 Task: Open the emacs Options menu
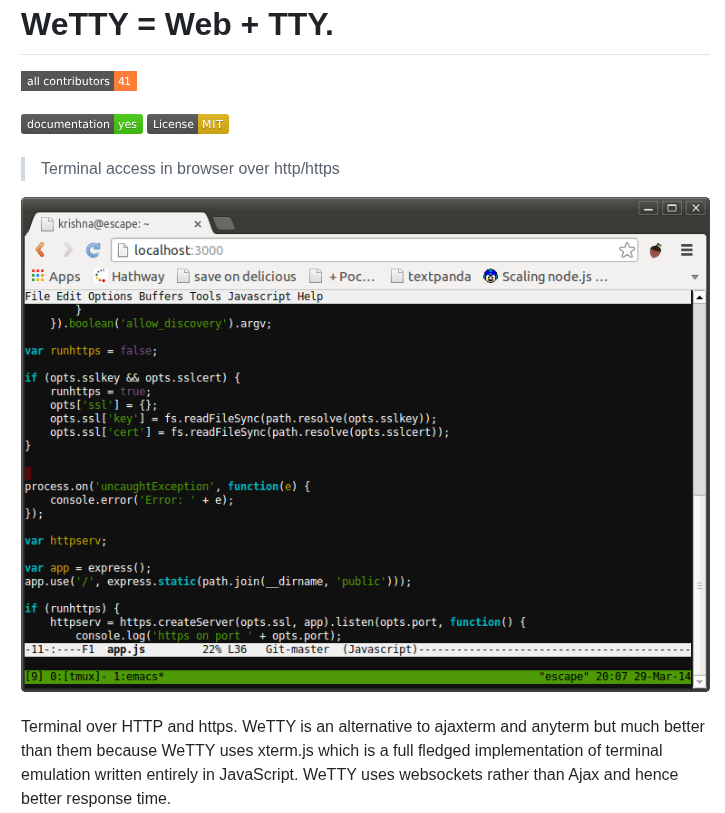pyautogui.click(x=110, y=296)
